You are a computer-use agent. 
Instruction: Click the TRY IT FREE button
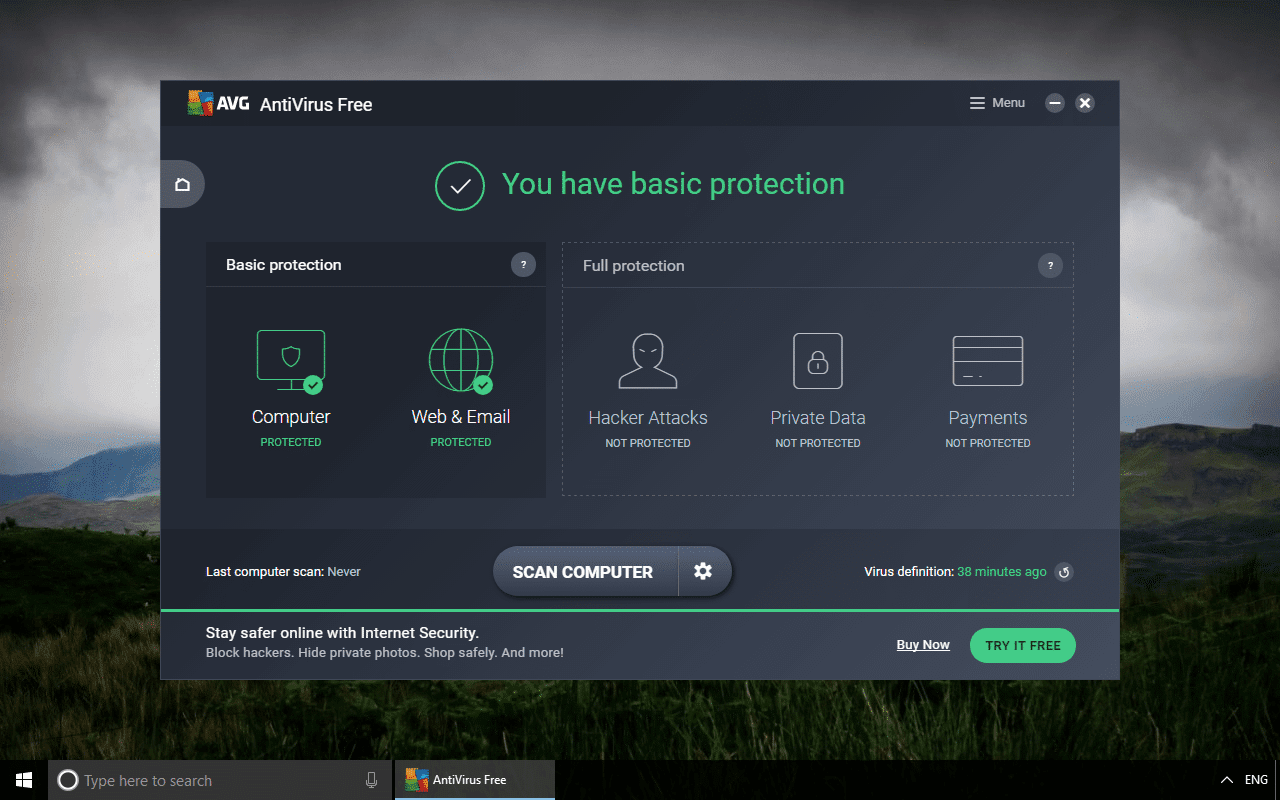click(x=1023, y=645)
